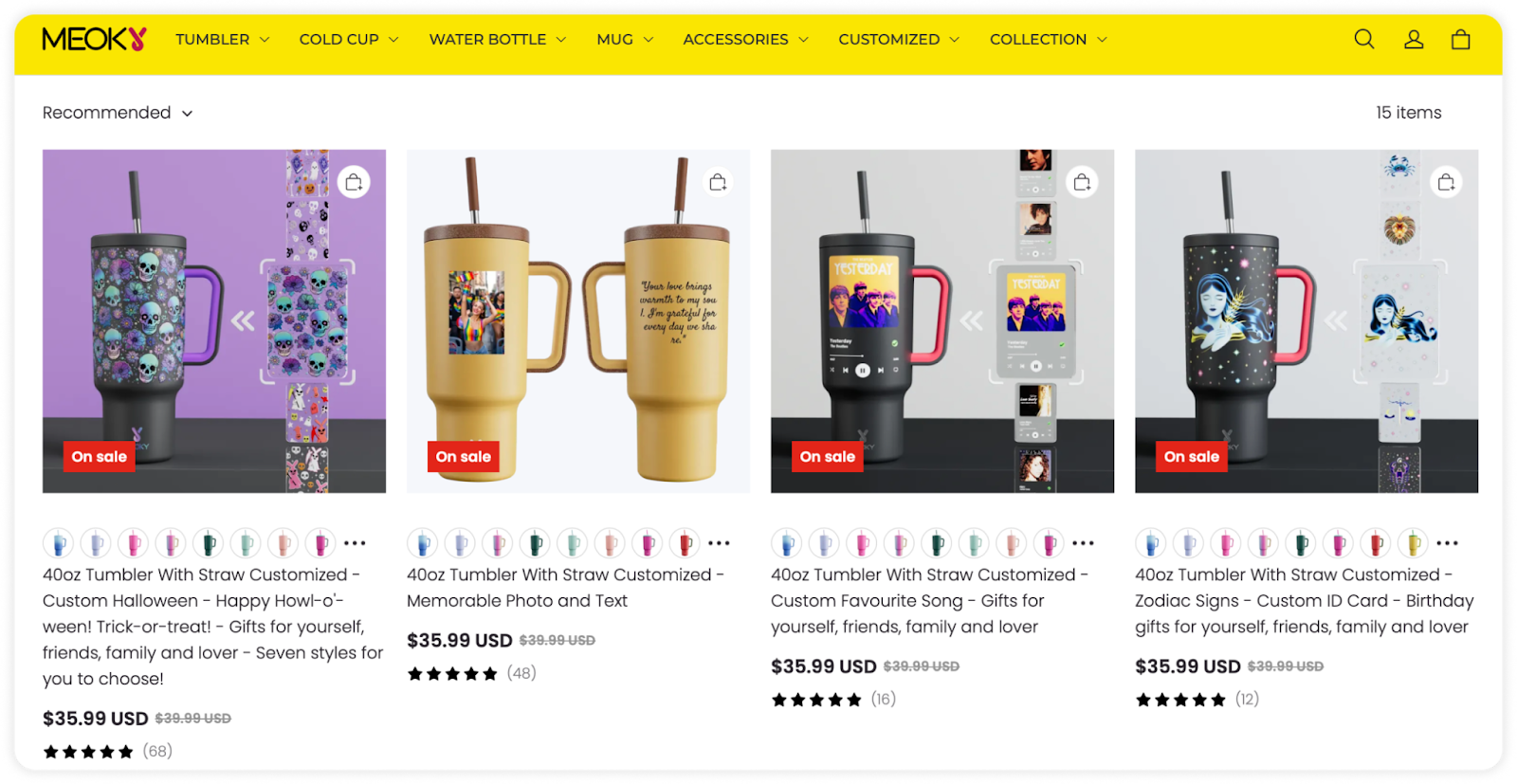Quick-add the yellow photo tumbler to cart

click(x=718, y=182)
